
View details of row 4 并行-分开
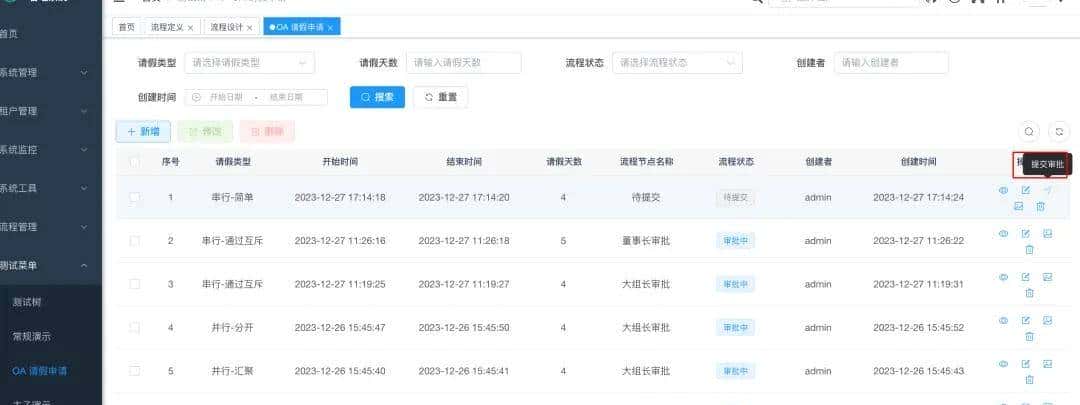pos(1004,321)
